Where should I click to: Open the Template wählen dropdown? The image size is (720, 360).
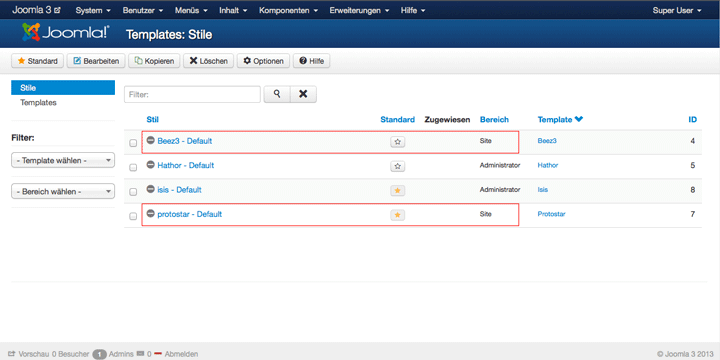pos(63,161)
